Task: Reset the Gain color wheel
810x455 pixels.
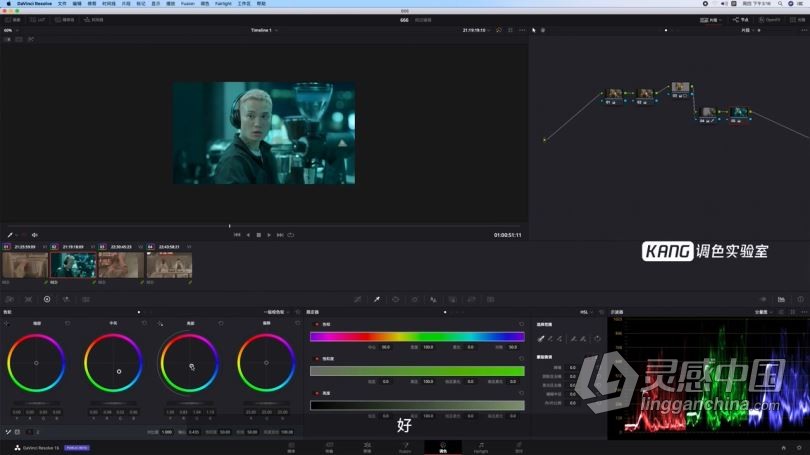Action: 221,323
